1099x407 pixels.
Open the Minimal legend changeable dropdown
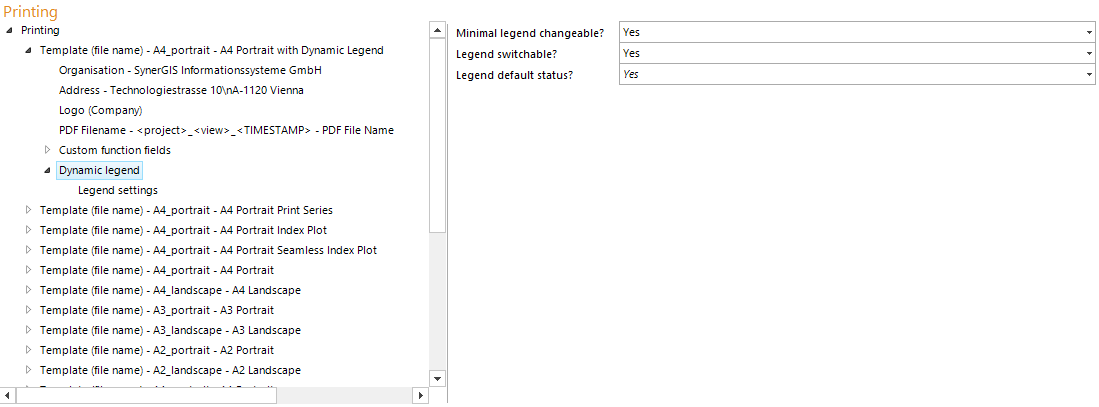pyautogui.click(x=1089, y=33)
